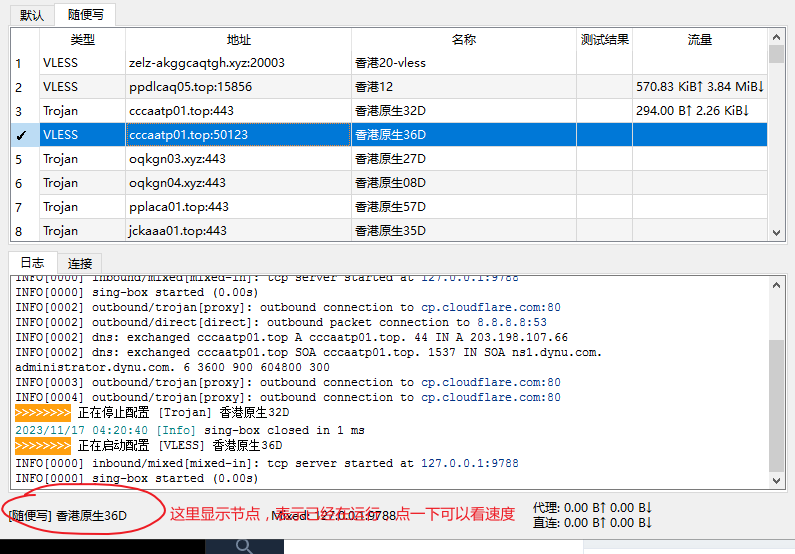The width and height of the screenshot is (795, 554).
Task: Sort by the 测试结果 column header
Action: 604,40
